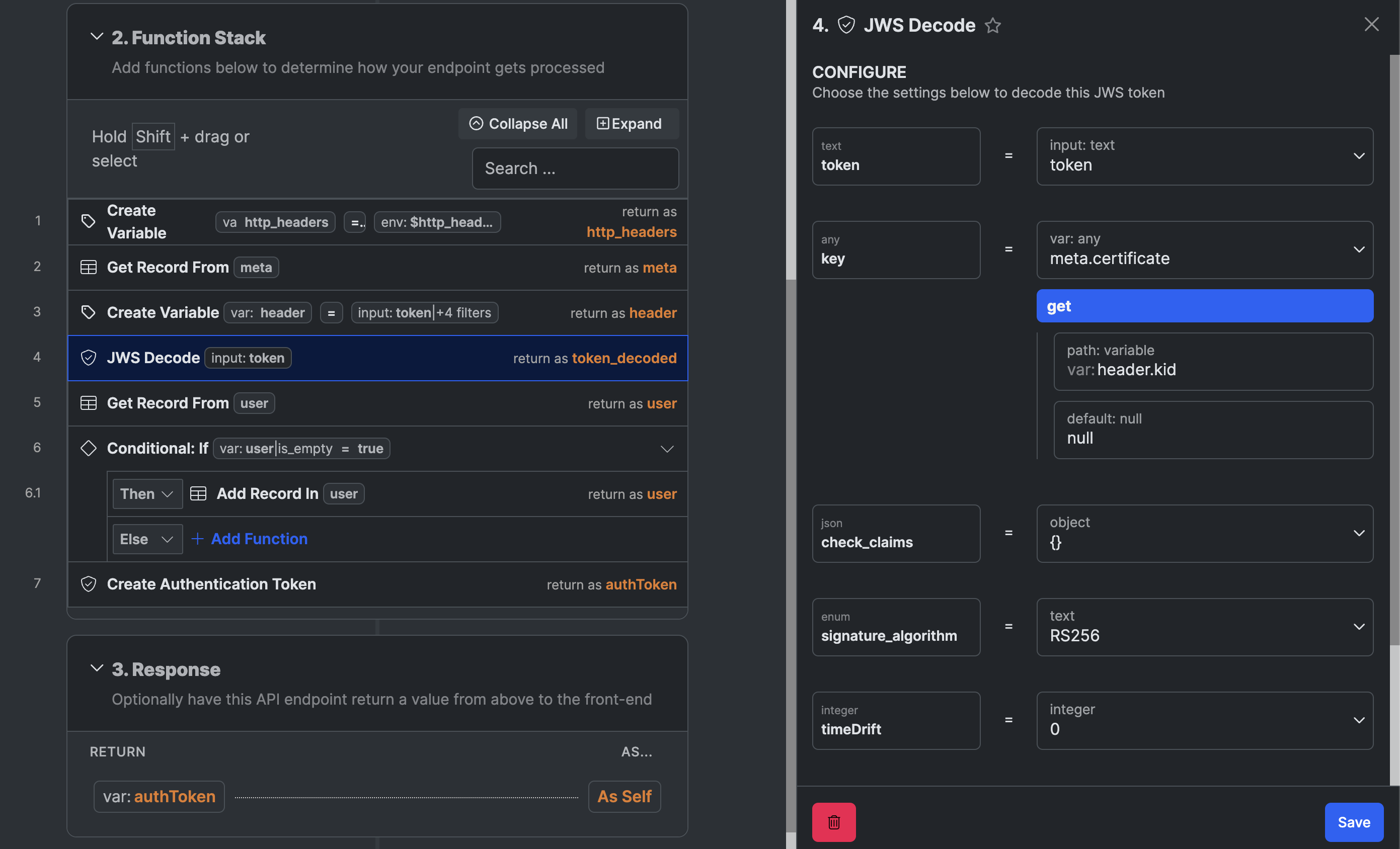This screenshot has height=849, width=1400.
Task: Open the timeDrift integer dropdown
Action: tap(1205, 720)
